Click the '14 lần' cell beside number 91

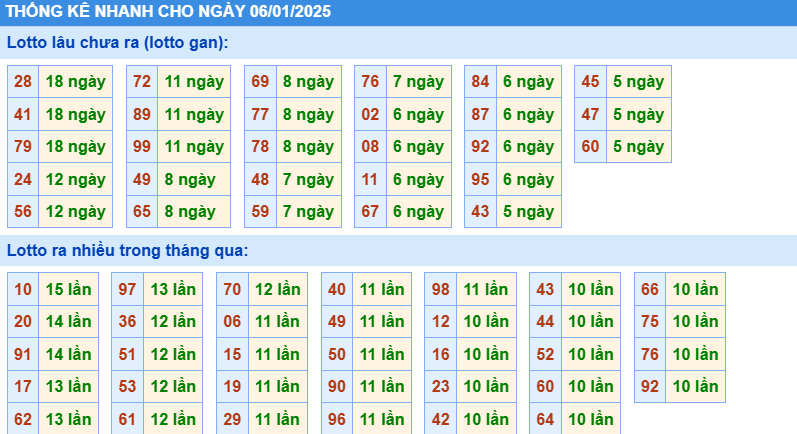[x=69, y=355]
